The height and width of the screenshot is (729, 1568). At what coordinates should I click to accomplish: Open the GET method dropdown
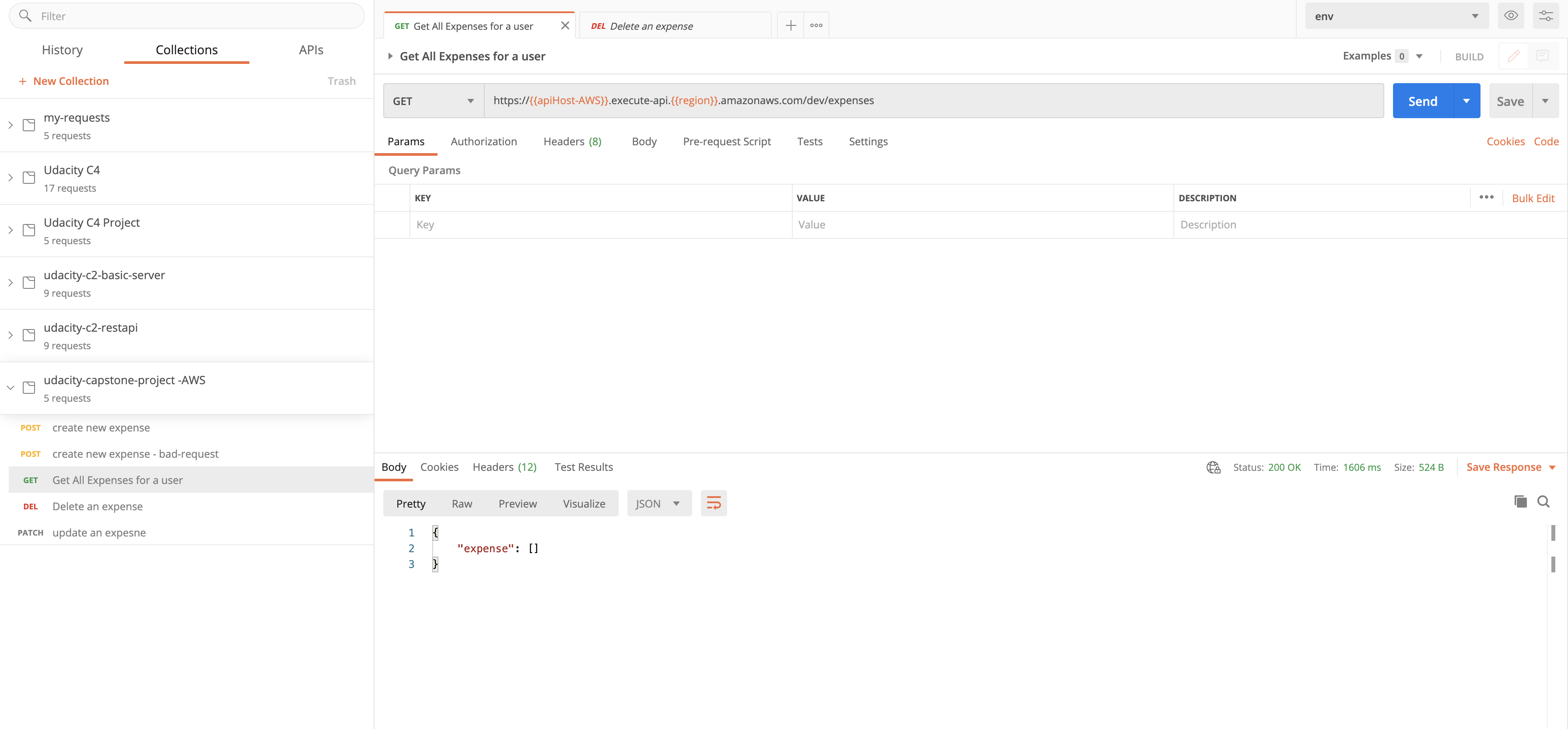point(433,101)
